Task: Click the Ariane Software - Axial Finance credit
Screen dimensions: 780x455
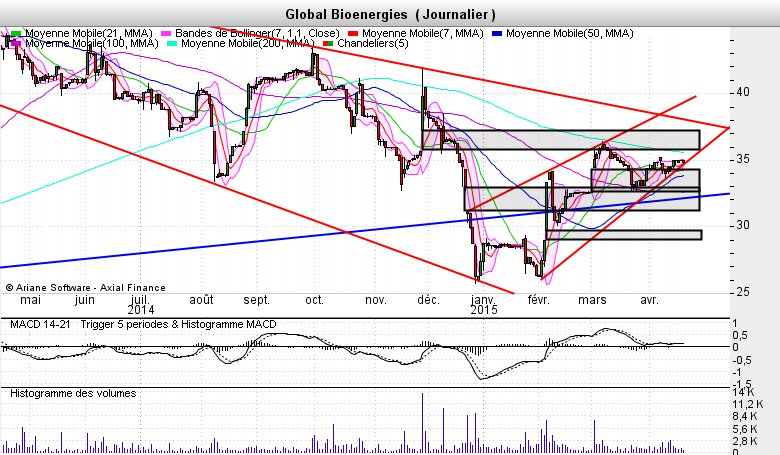Action: click(86, 288)
